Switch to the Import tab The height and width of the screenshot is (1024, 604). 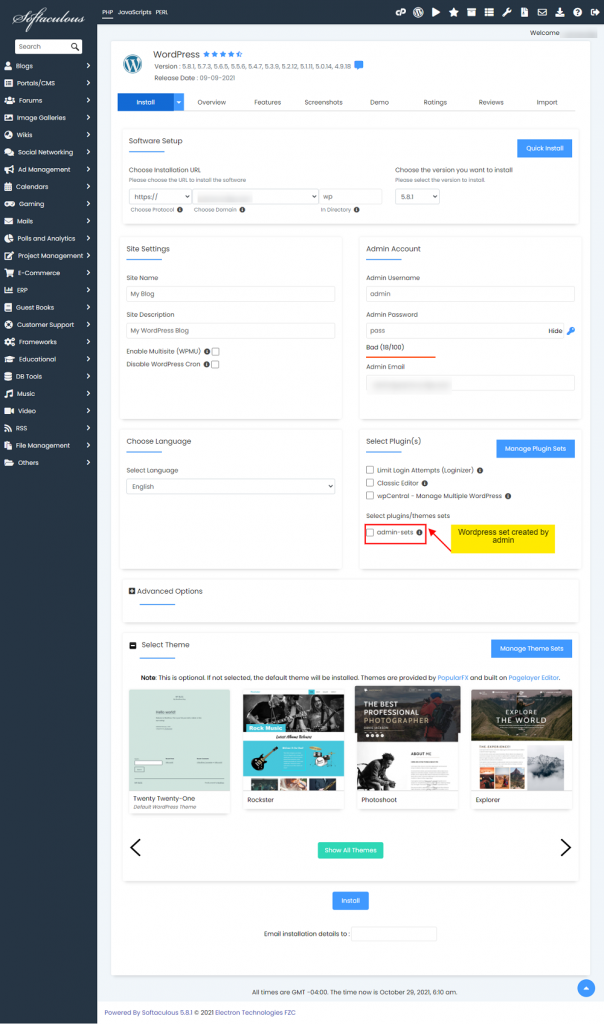(547, 103)
